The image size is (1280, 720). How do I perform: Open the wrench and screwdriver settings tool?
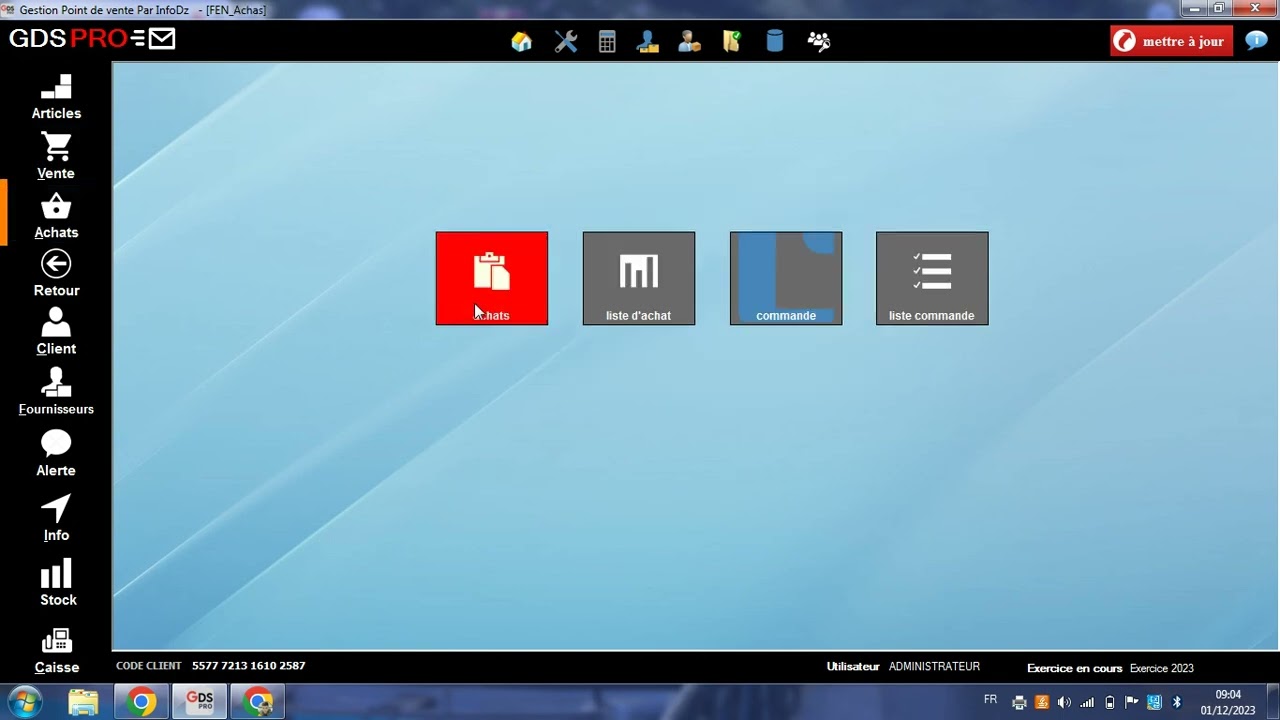tap(566, 41)
